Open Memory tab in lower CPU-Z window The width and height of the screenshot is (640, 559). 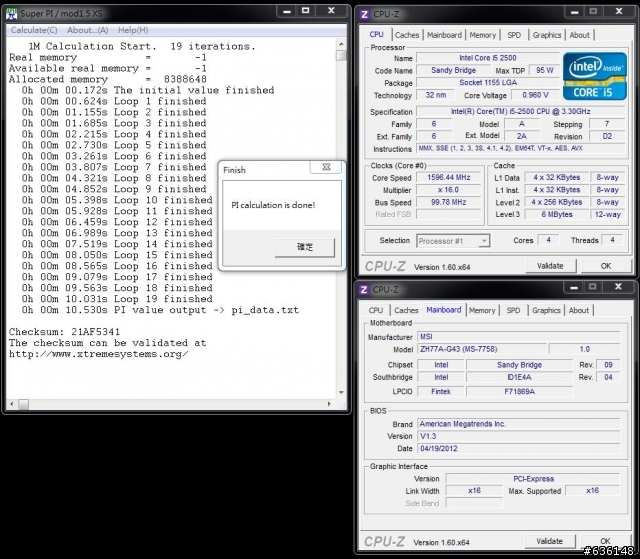tap(482, 311)
